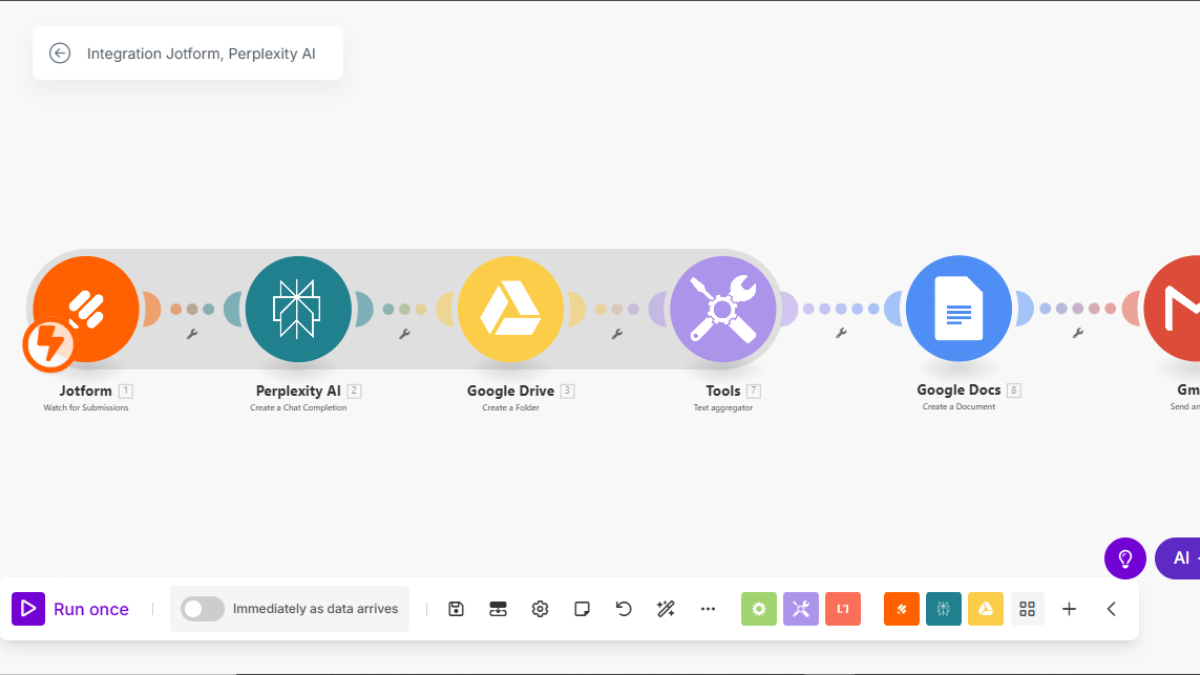Screen dimensions: 1200x675
Task: Click the 'Watch for Submissions' caption
Action: [x=86, y=408]
